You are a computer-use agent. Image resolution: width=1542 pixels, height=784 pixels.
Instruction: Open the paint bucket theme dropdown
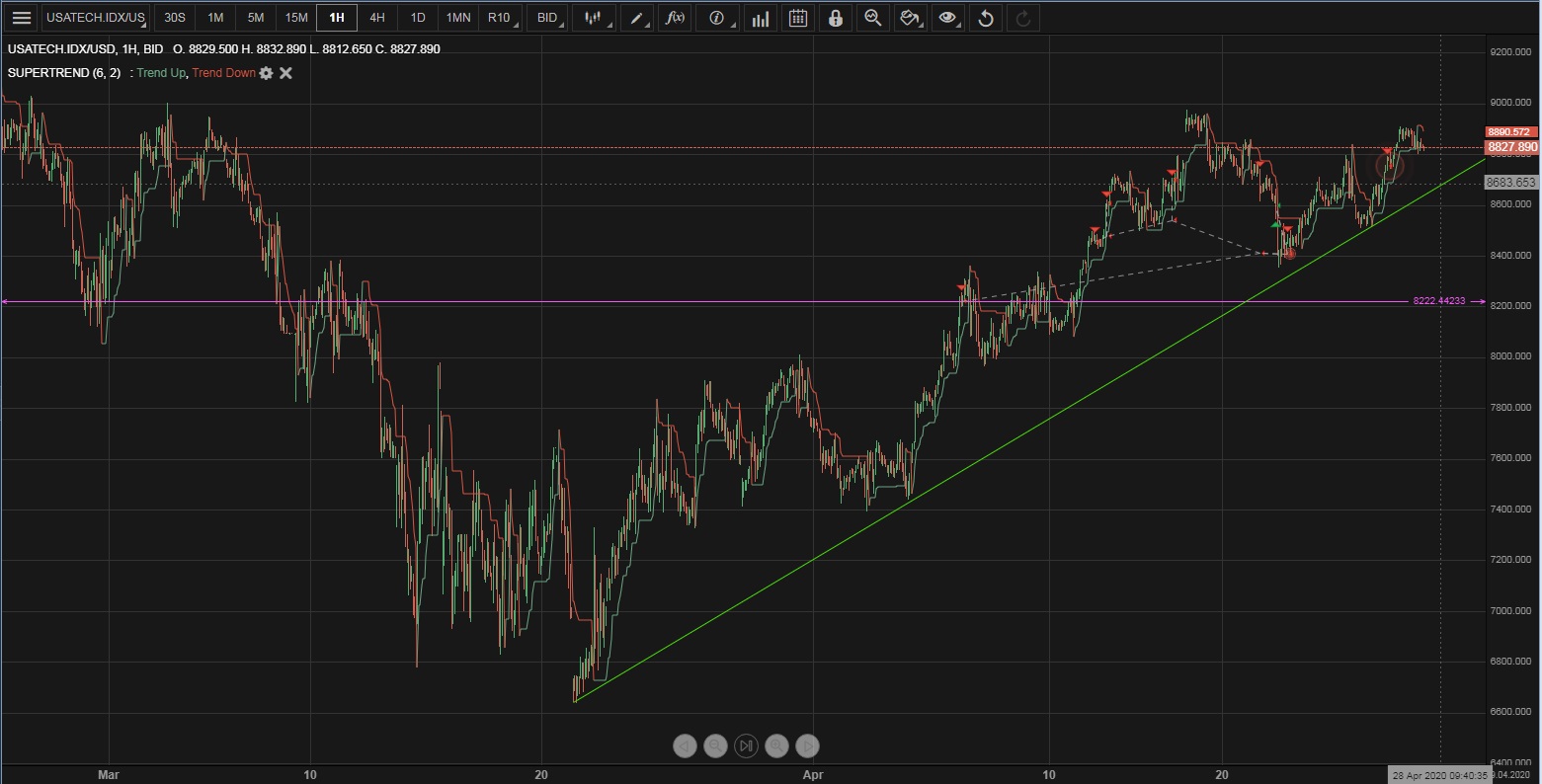910,18
